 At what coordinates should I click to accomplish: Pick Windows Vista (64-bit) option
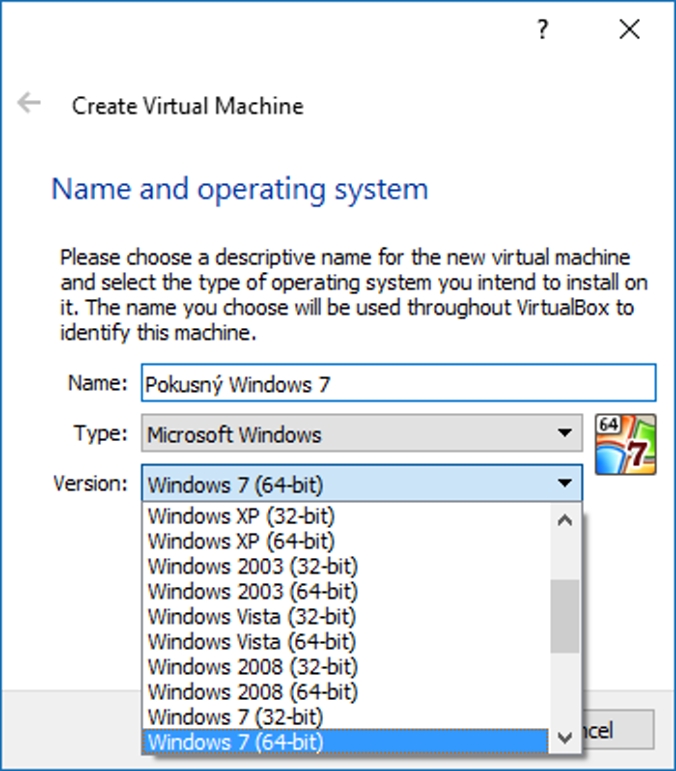[x=251, y=642]
